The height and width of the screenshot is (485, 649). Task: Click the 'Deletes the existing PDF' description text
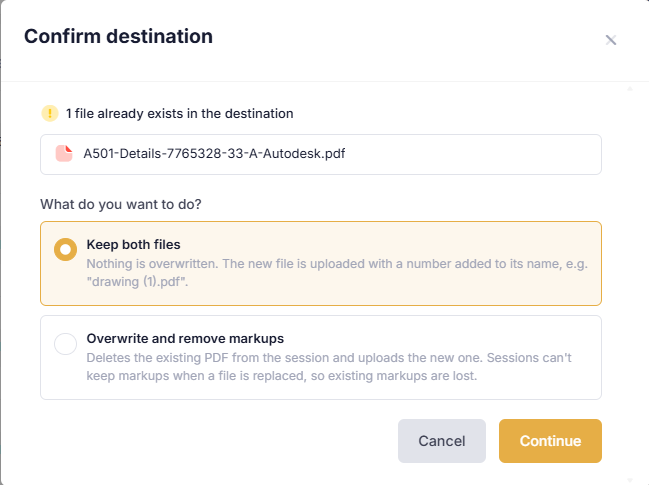click(329, 367)
